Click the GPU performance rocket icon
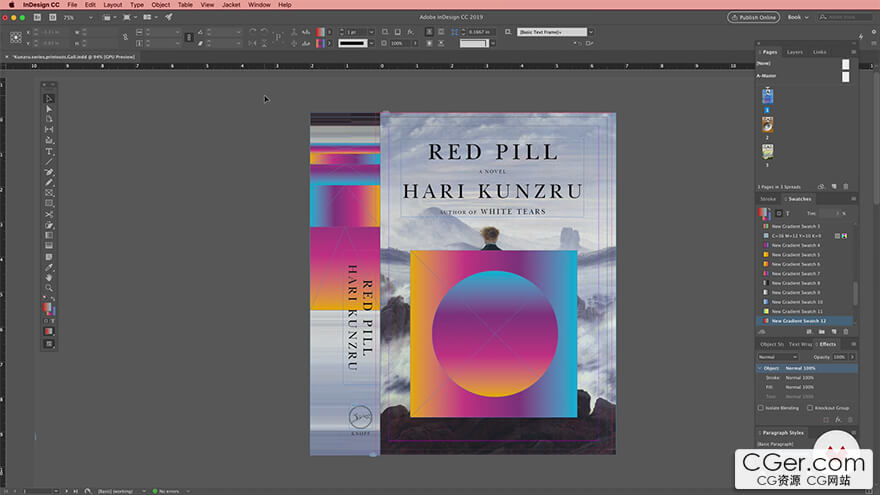 tap(168, 17)
